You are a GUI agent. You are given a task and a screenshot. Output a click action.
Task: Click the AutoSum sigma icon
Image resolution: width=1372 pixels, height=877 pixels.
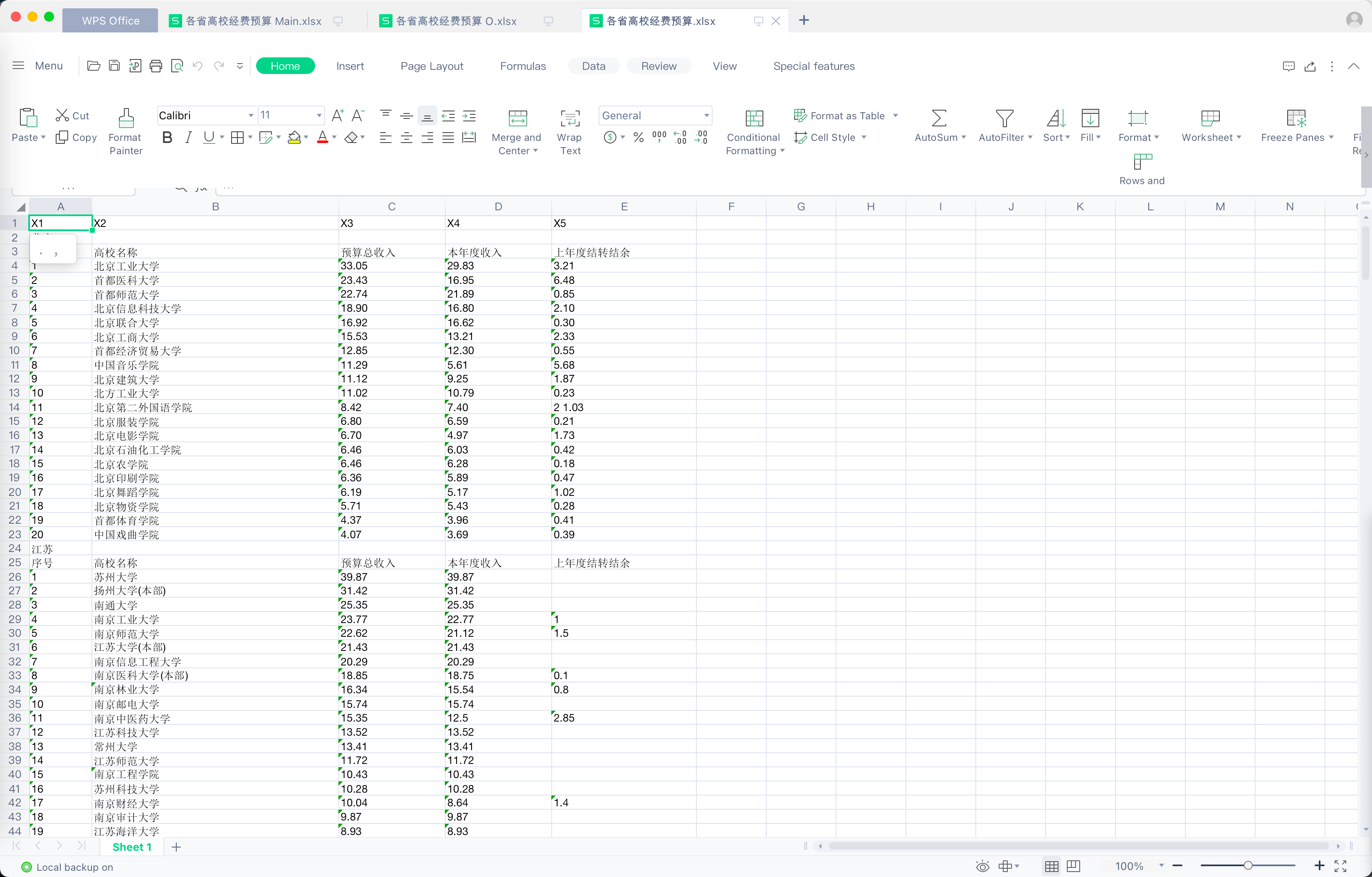coord(939,118)
